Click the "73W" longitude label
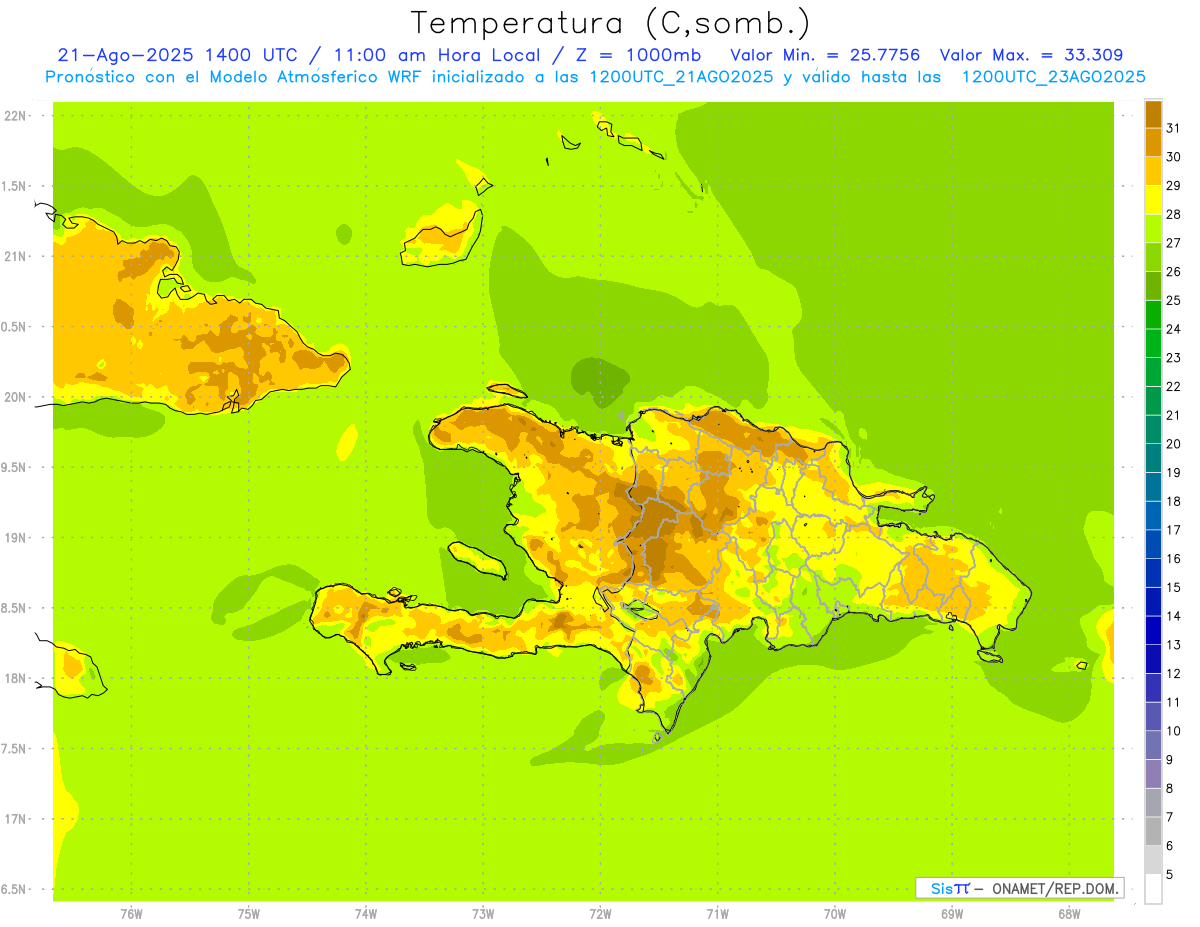 [x=483, y=914]
